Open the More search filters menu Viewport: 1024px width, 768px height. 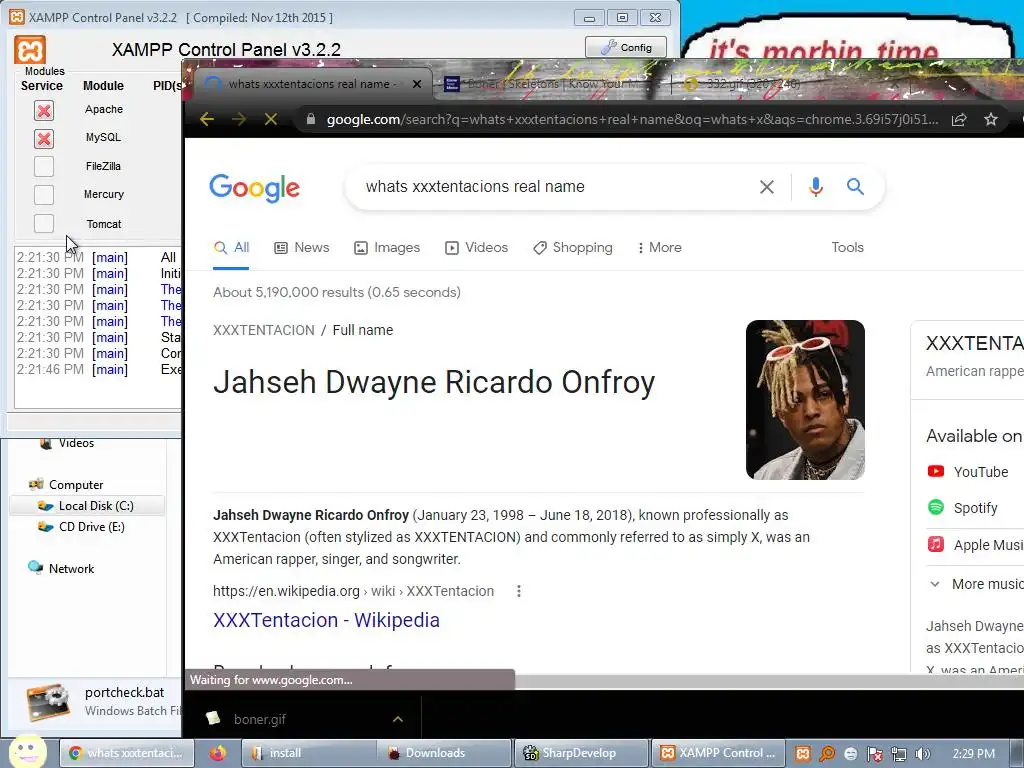coord(660,248)
